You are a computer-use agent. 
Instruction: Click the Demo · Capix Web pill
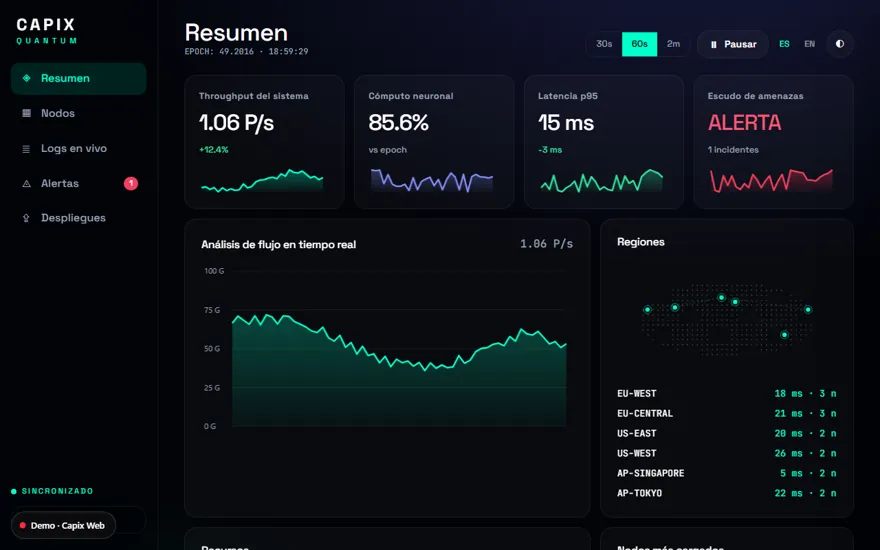click(63, 525)
